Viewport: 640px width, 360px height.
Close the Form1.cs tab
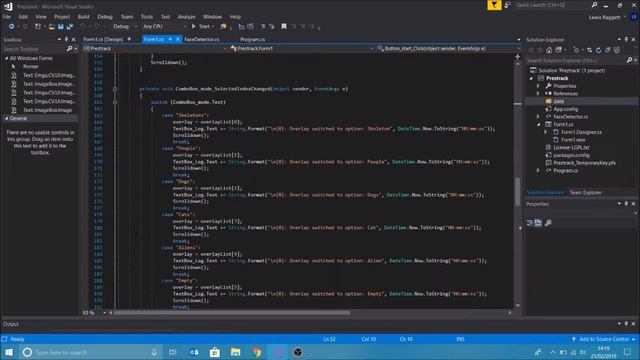click(x=178, y=39)
